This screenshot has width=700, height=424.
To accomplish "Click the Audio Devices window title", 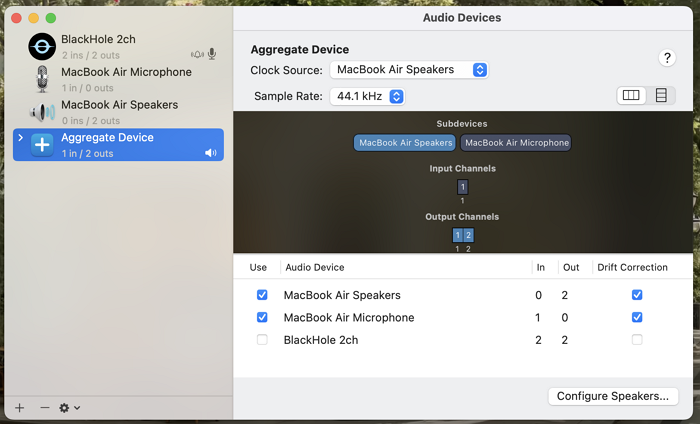I will pyautogui.click(x=462, y=18).
